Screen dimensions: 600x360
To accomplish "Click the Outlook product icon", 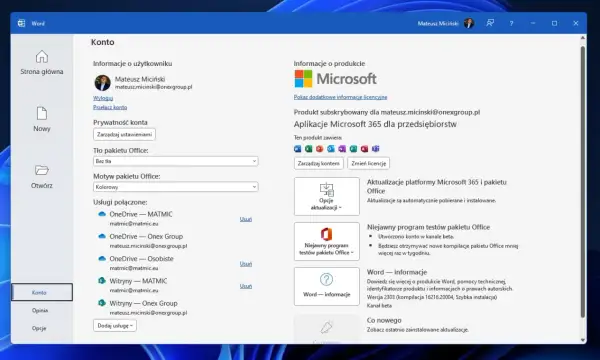I will (331, 149).
